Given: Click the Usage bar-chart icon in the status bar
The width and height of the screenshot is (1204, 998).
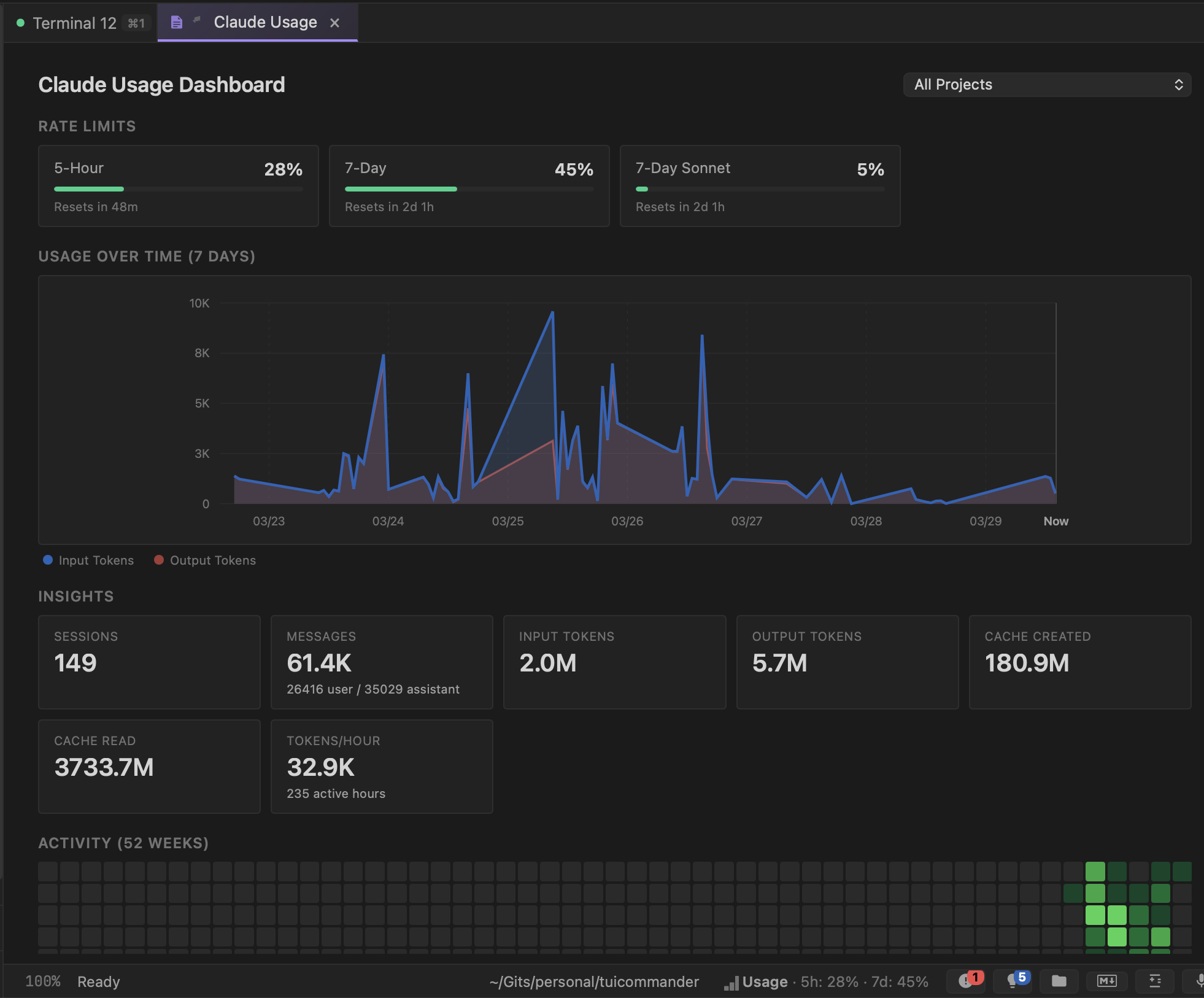Looking at the screenshot, I should tap(730, 982).
